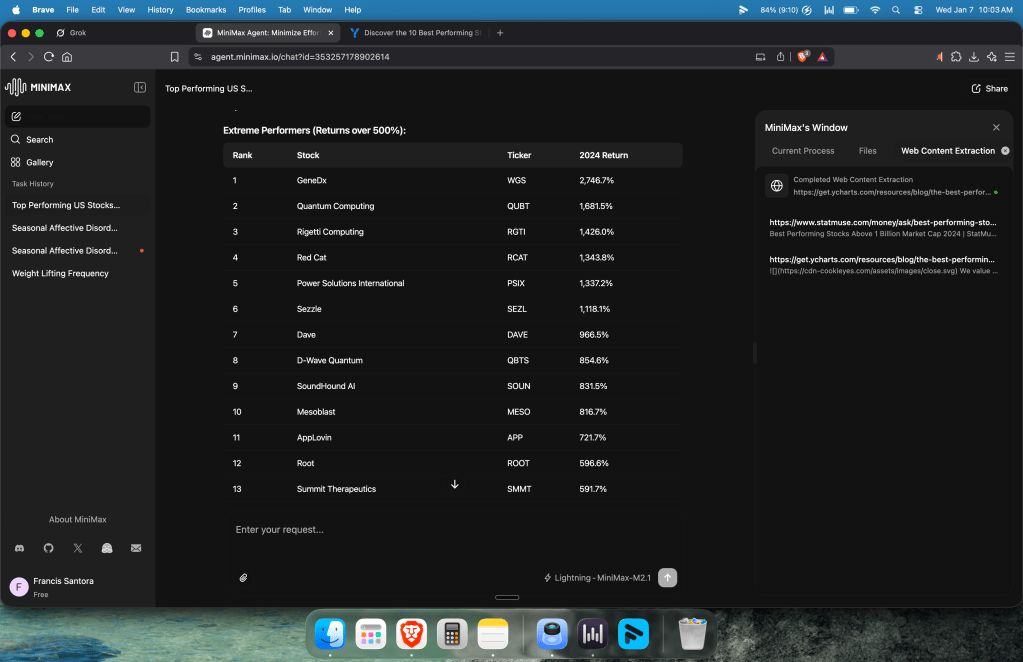This screenshot has width=1023, height=662.
Task: Click the email envelope icon
Action: click(x=136, y=548)
